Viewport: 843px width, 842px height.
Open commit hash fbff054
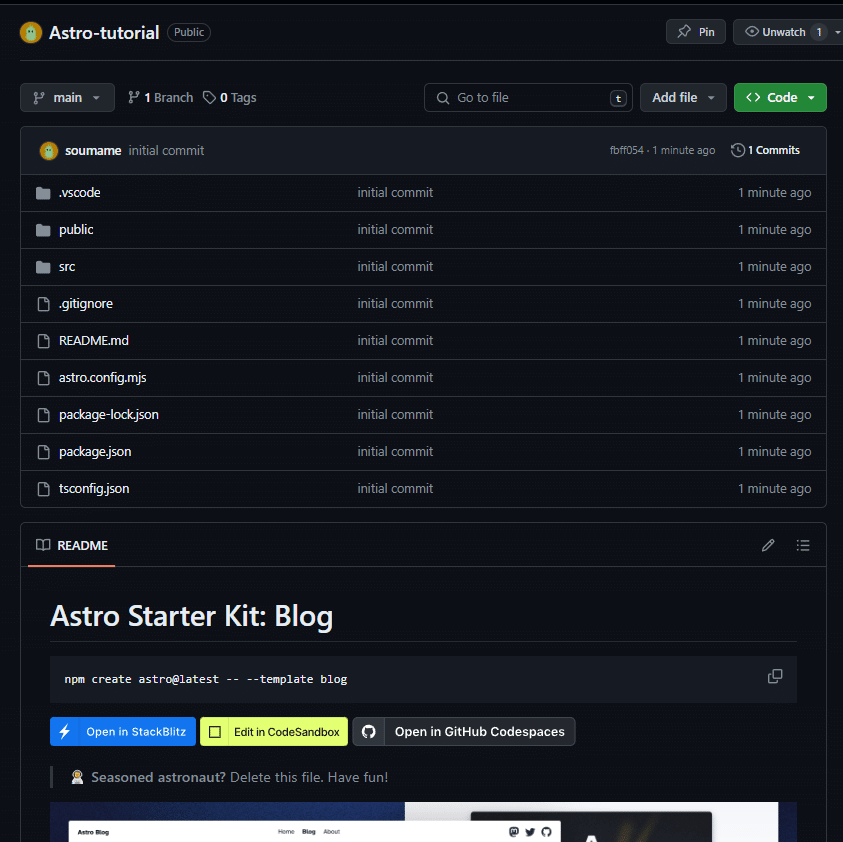tap(626, 151)
